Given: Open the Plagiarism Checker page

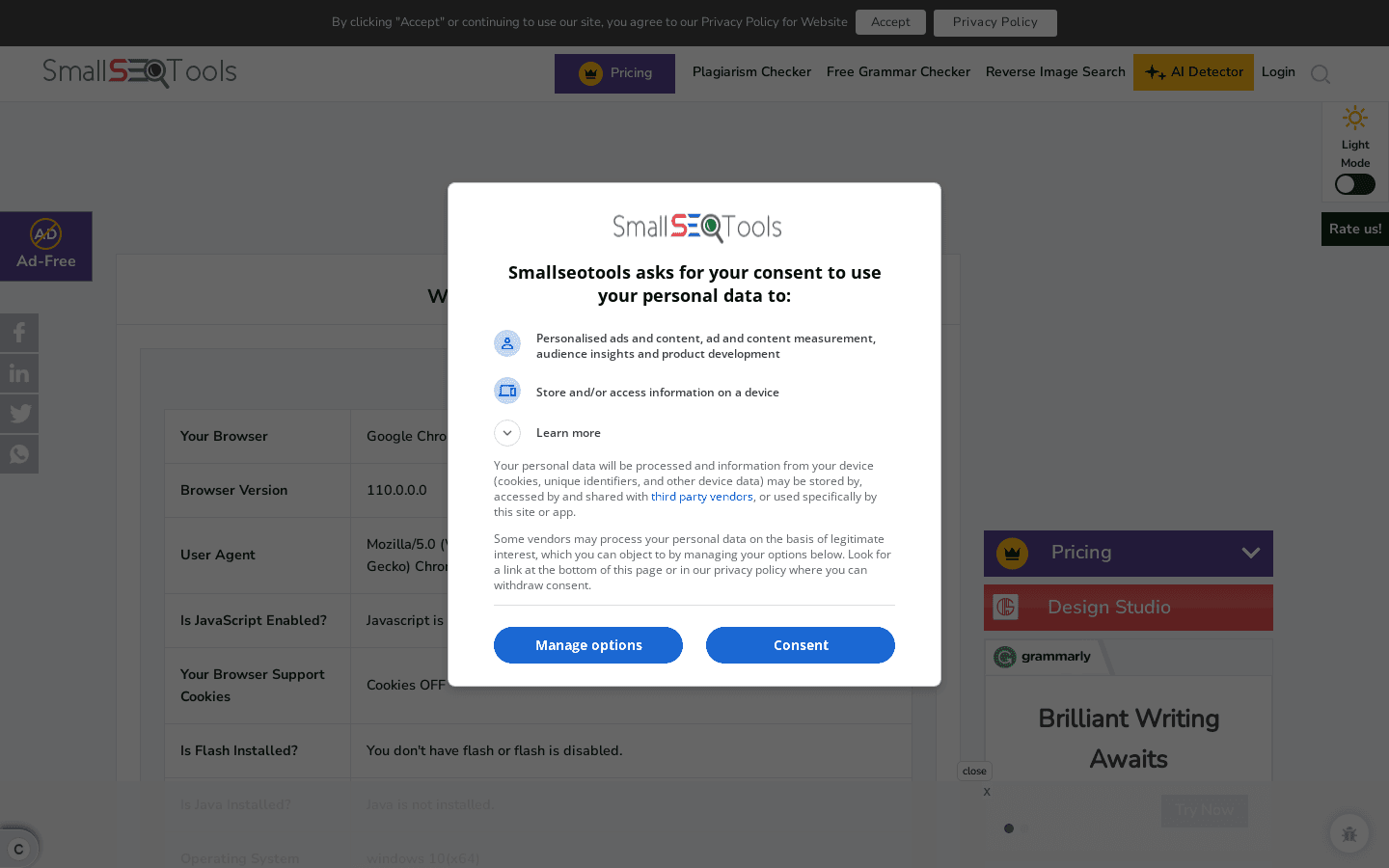Looking at the screenshot, I should tap(751, 71).
